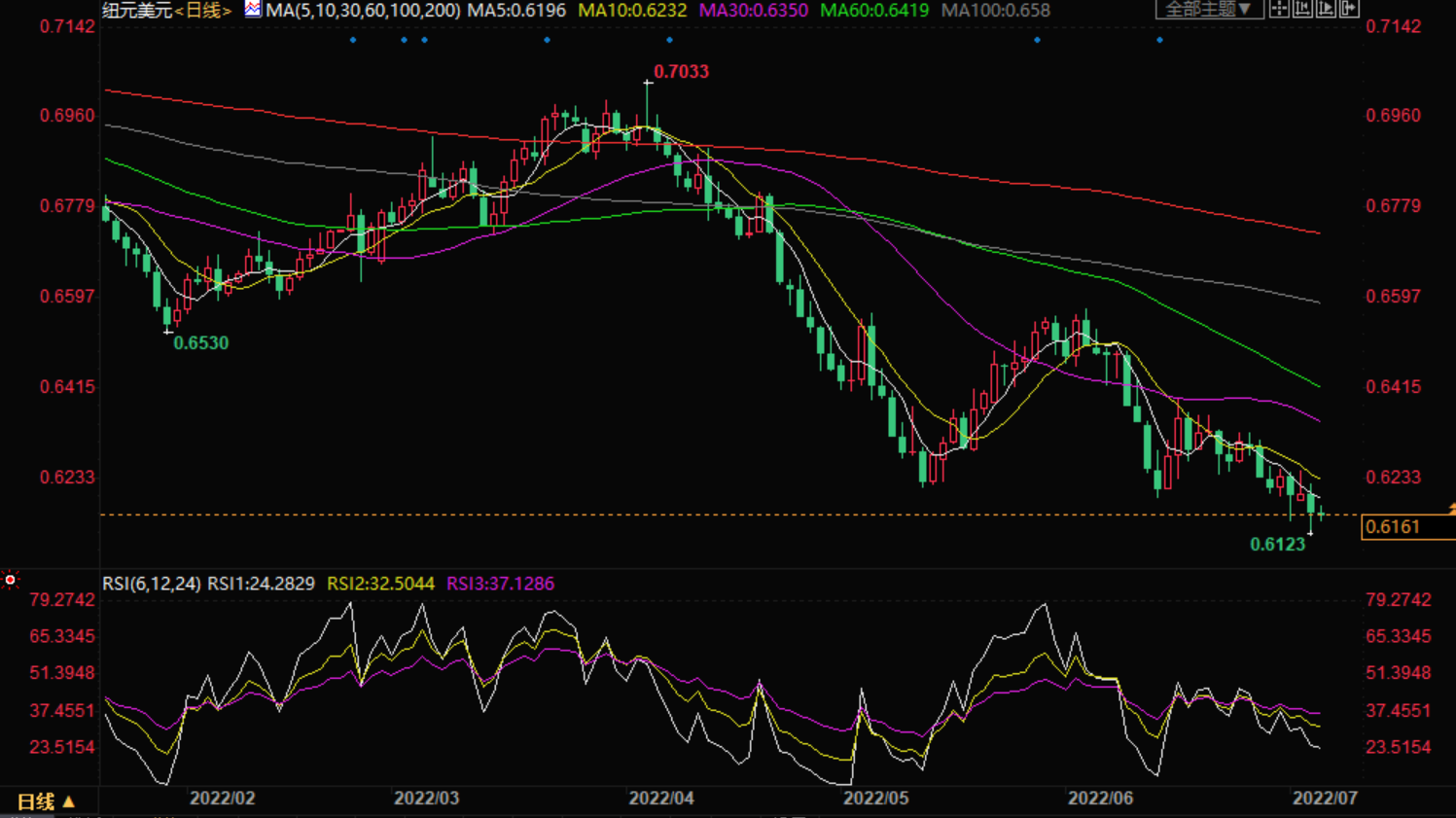Select the interval measurement tool icon
The width and height of the screenshot is (1456, 818).
(1302, 9)
